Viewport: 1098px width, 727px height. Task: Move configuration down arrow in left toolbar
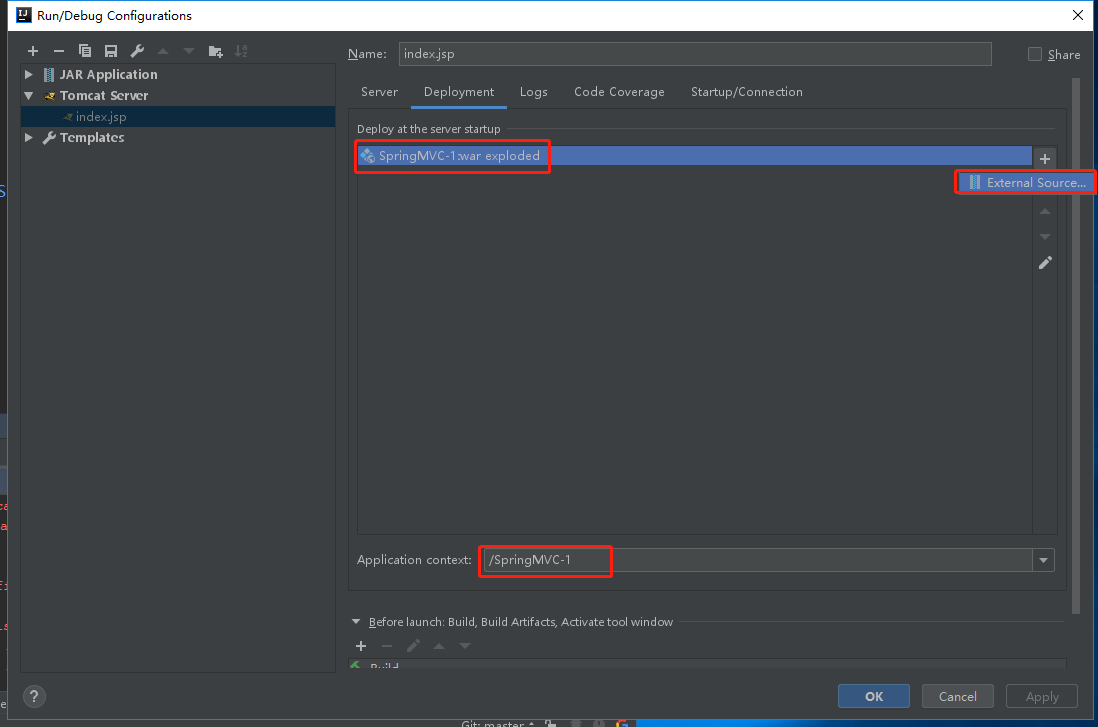click(x=189, y=51)
